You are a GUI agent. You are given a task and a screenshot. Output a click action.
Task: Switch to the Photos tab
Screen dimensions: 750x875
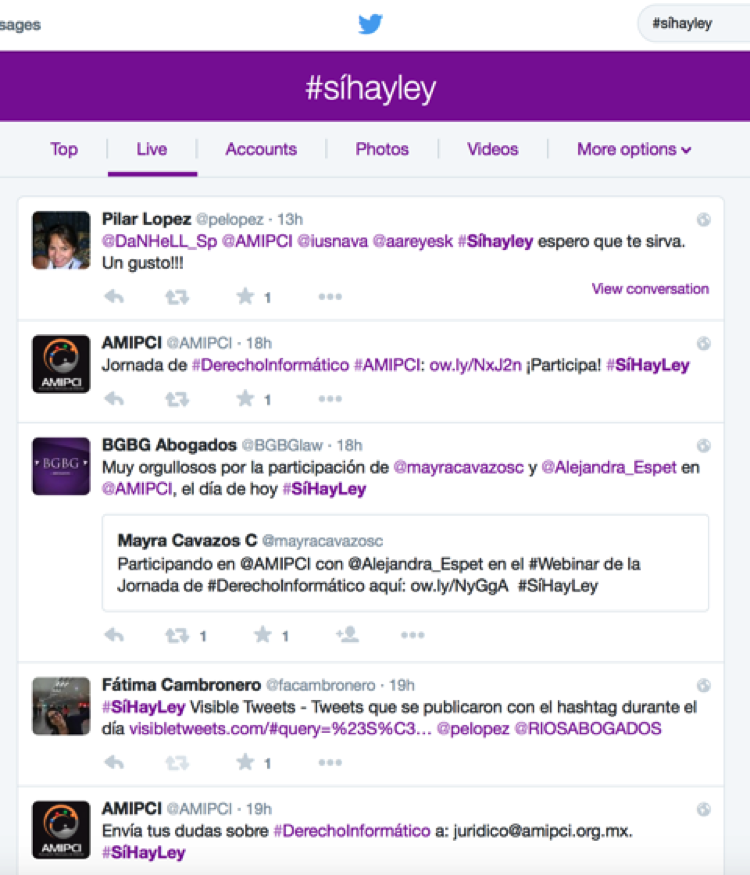point(382,149)
